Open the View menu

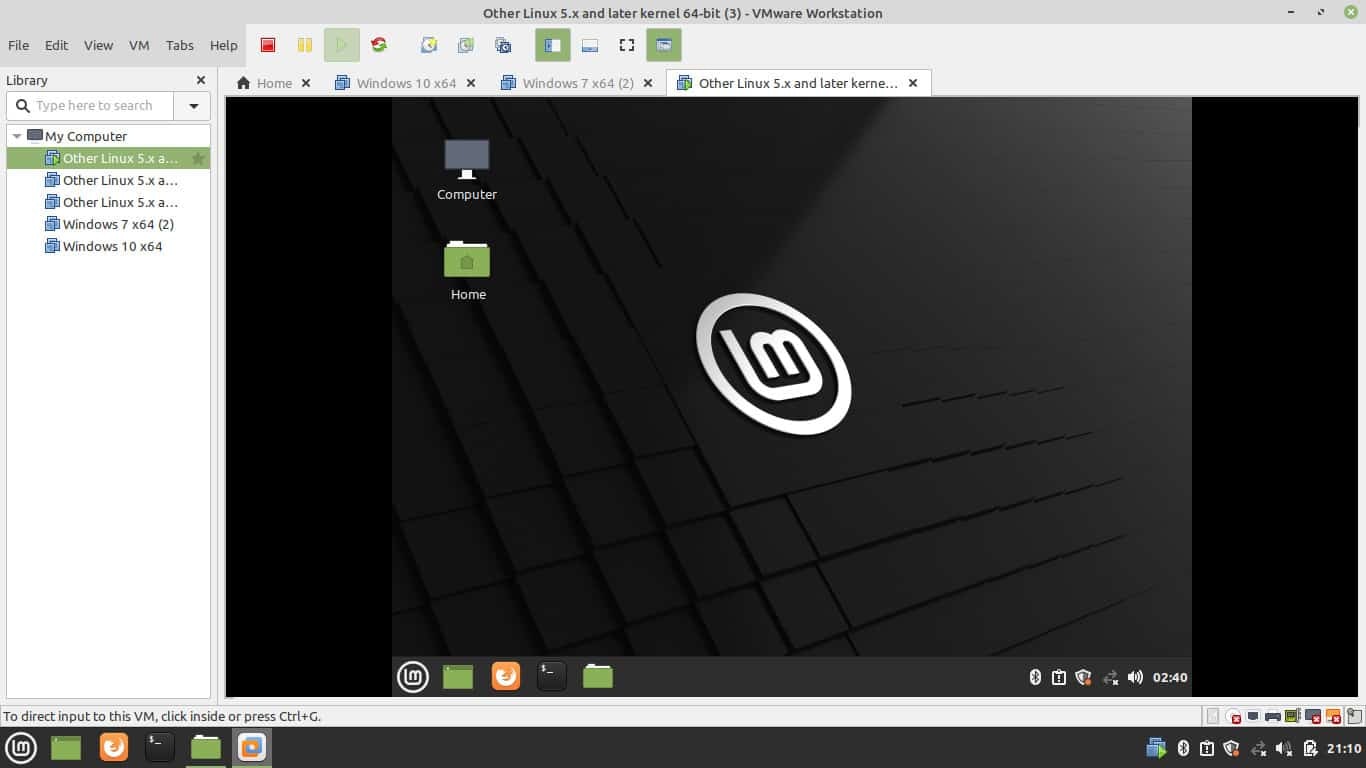[98, 45]
